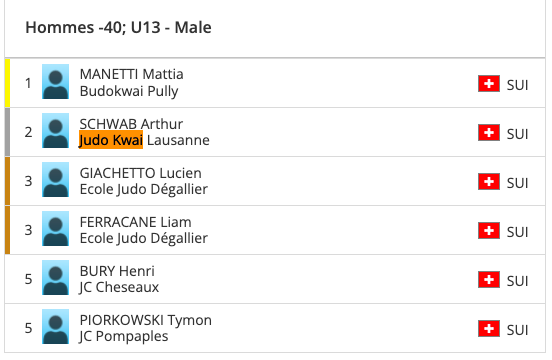Click the Hommes -40; U13 - Male heading
The height and width of the screenshot is (360, 552).
118,27
